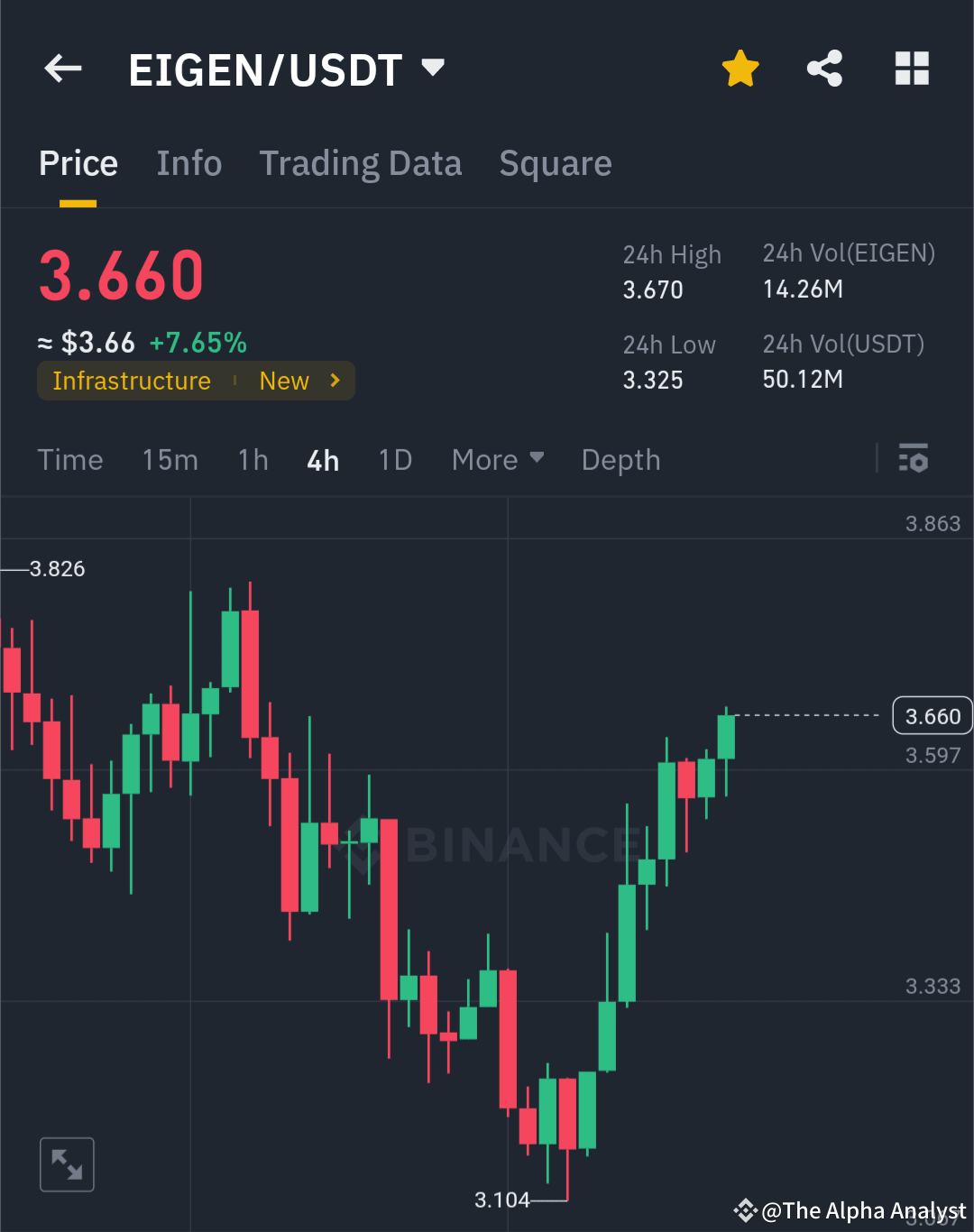Switch to the Trading Data tab

pos(361,163)
